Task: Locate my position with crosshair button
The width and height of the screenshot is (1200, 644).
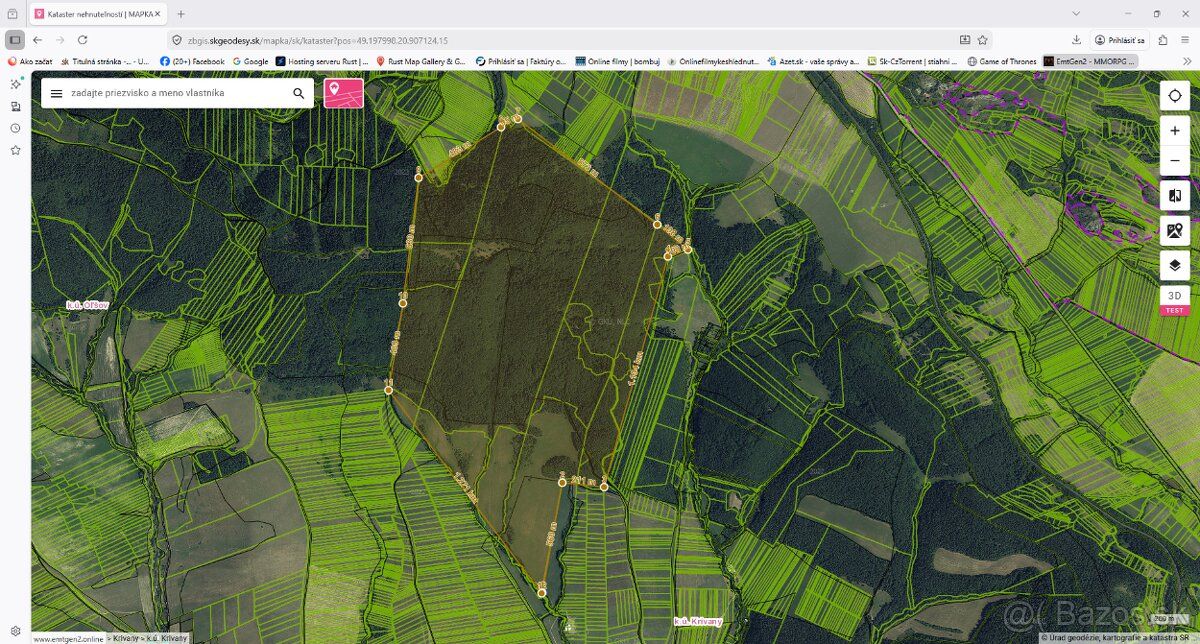Action: [1174, 96]
